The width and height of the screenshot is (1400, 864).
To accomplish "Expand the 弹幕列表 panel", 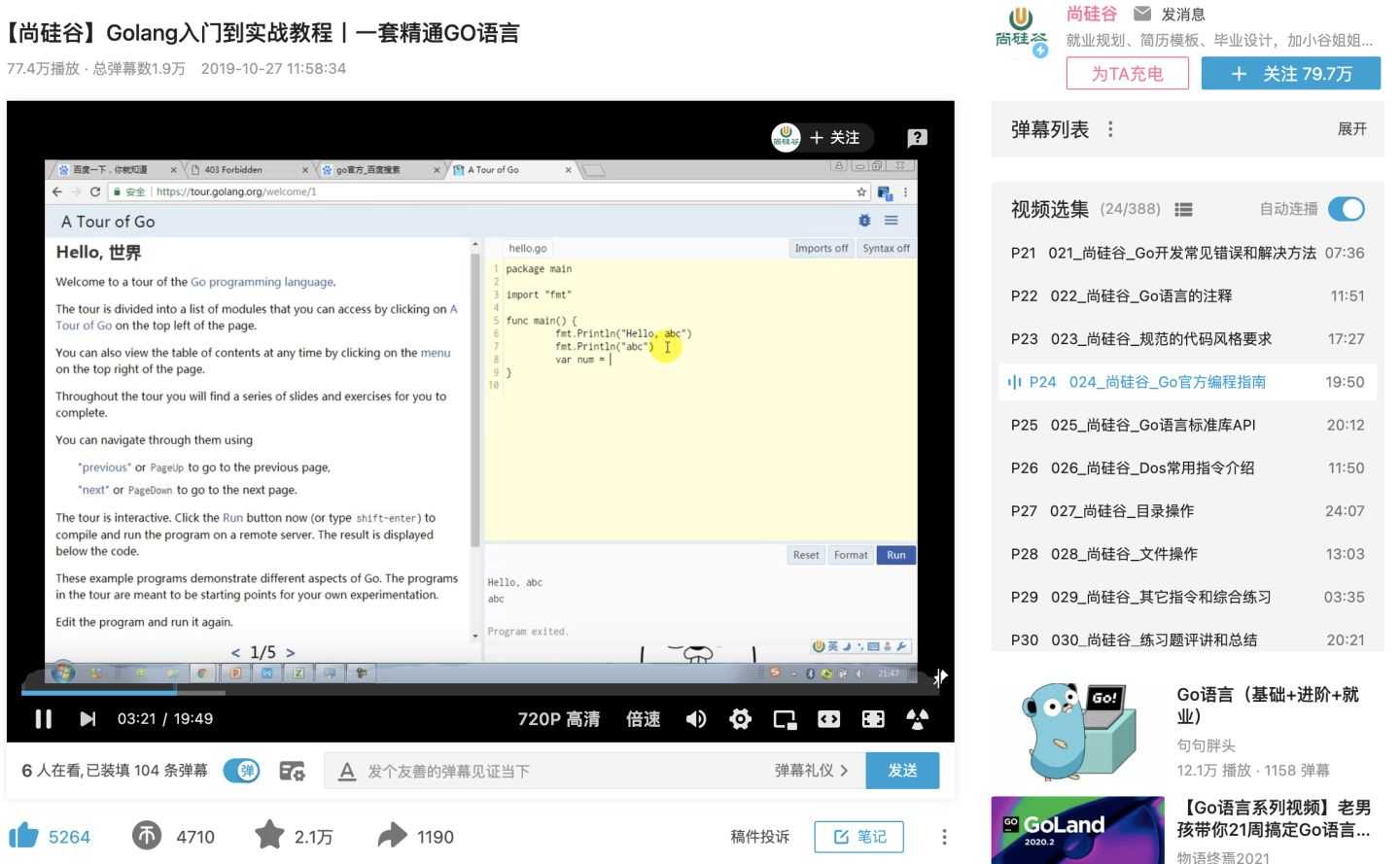I will tap(1351, 128).
